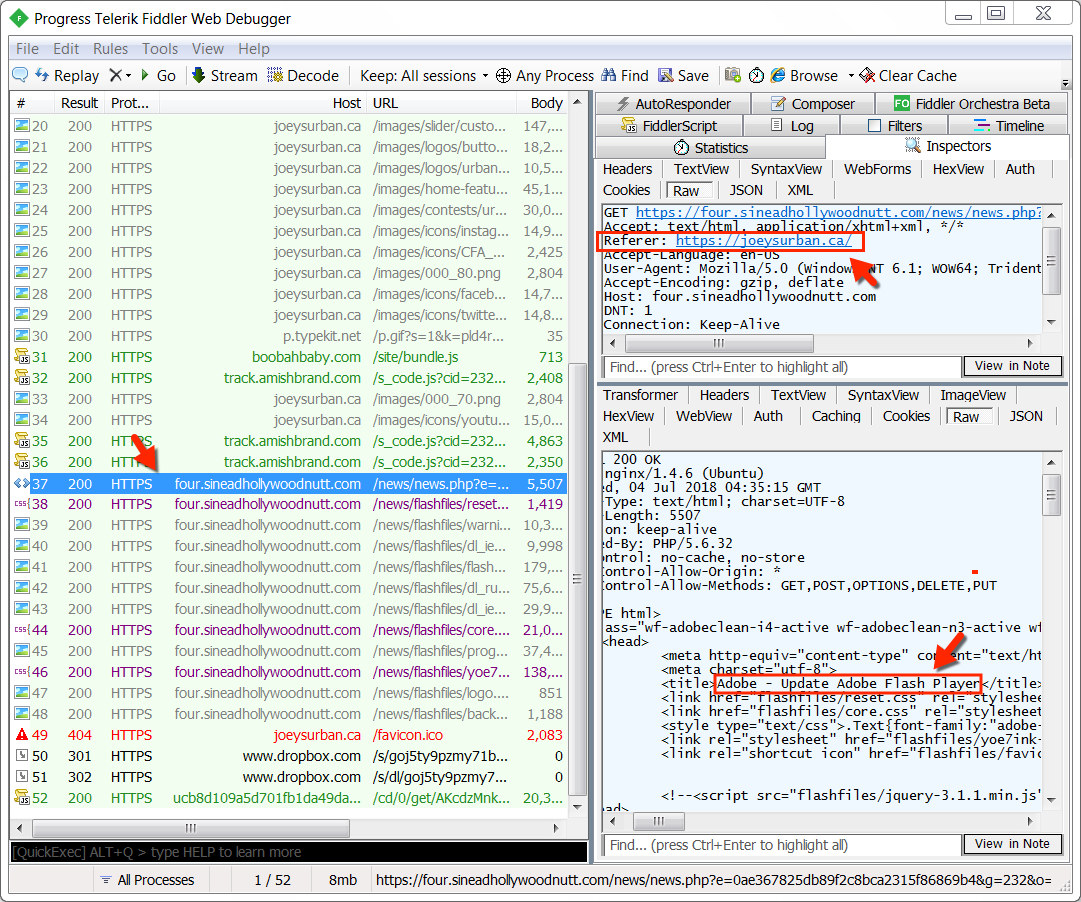Open the Statistics tab
The width and height of the screenshot is (1081, 902).
pos(711,148)
